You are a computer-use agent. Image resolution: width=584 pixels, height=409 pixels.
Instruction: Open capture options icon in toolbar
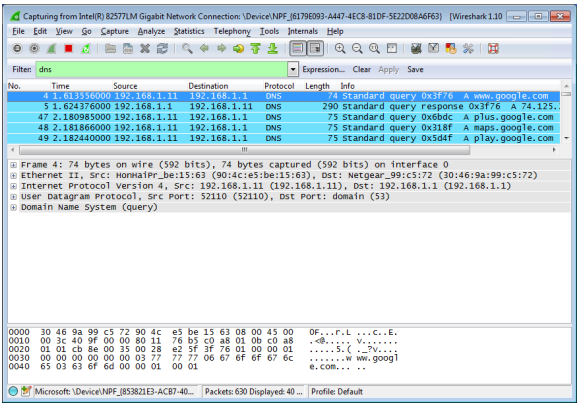34,49
